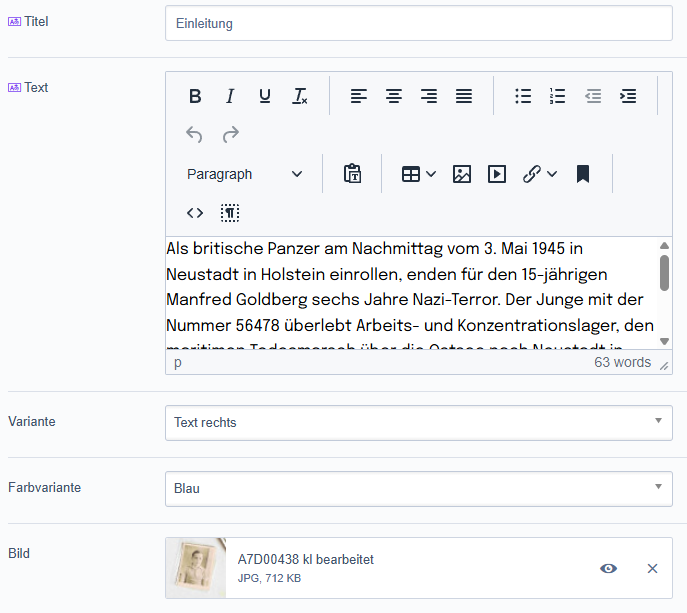Insert an image into the text
Viewport: 687px width, 613px height.
pos(461,174)
